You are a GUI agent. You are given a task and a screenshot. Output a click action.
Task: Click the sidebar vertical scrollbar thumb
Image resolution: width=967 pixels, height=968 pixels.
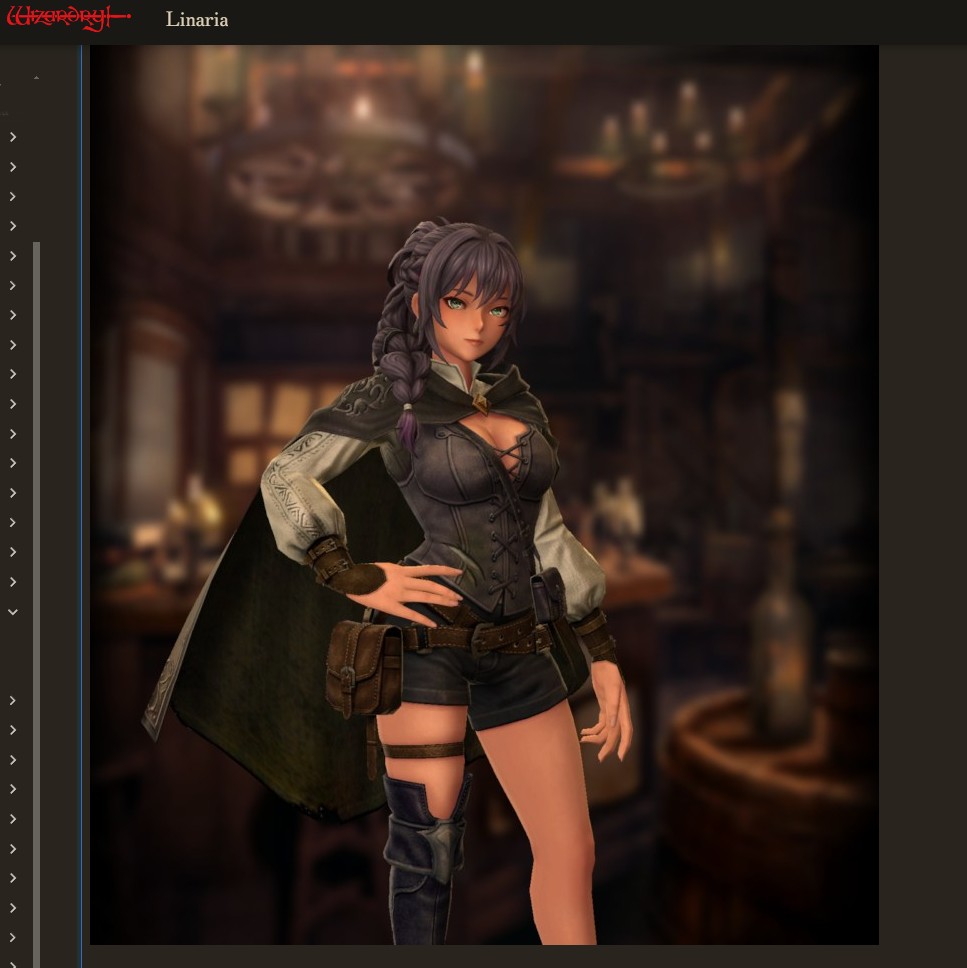point(36,604)
